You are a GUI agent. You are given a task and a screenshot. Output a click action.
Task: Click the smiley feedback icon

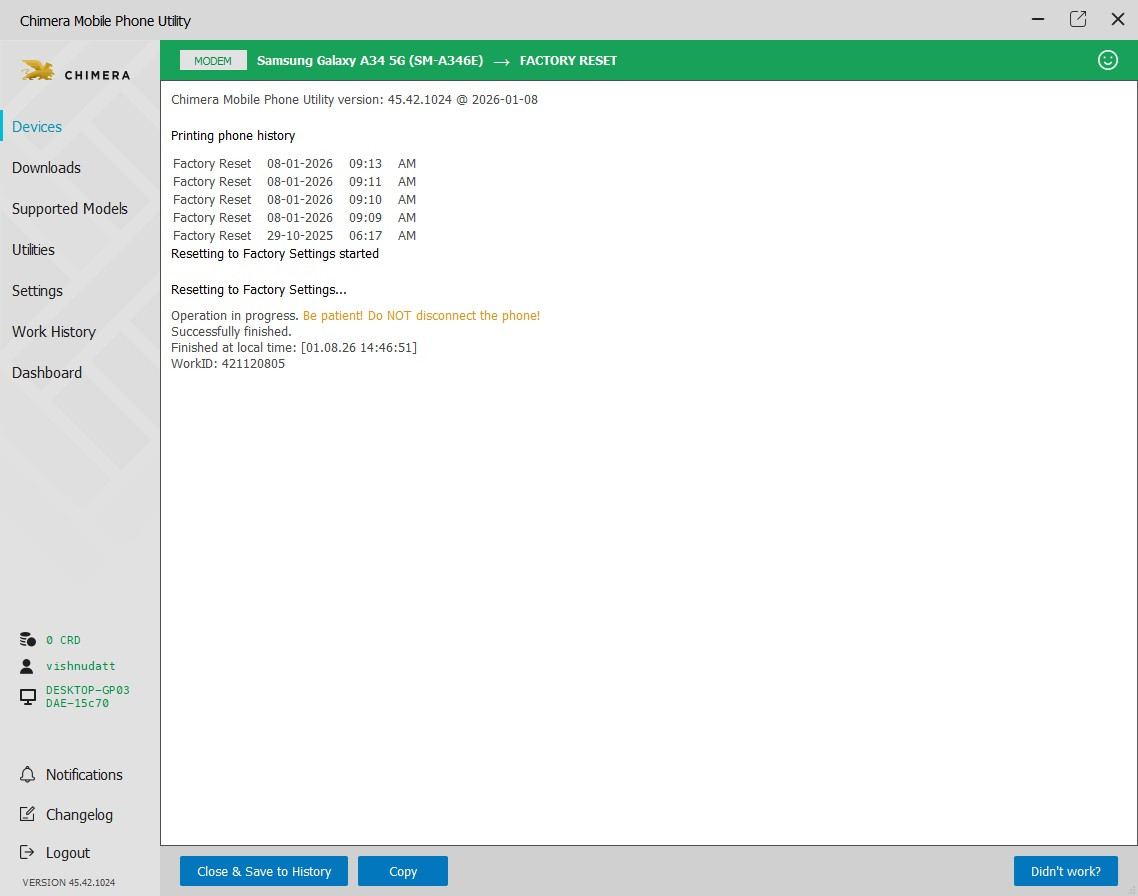click(1108, 60)
